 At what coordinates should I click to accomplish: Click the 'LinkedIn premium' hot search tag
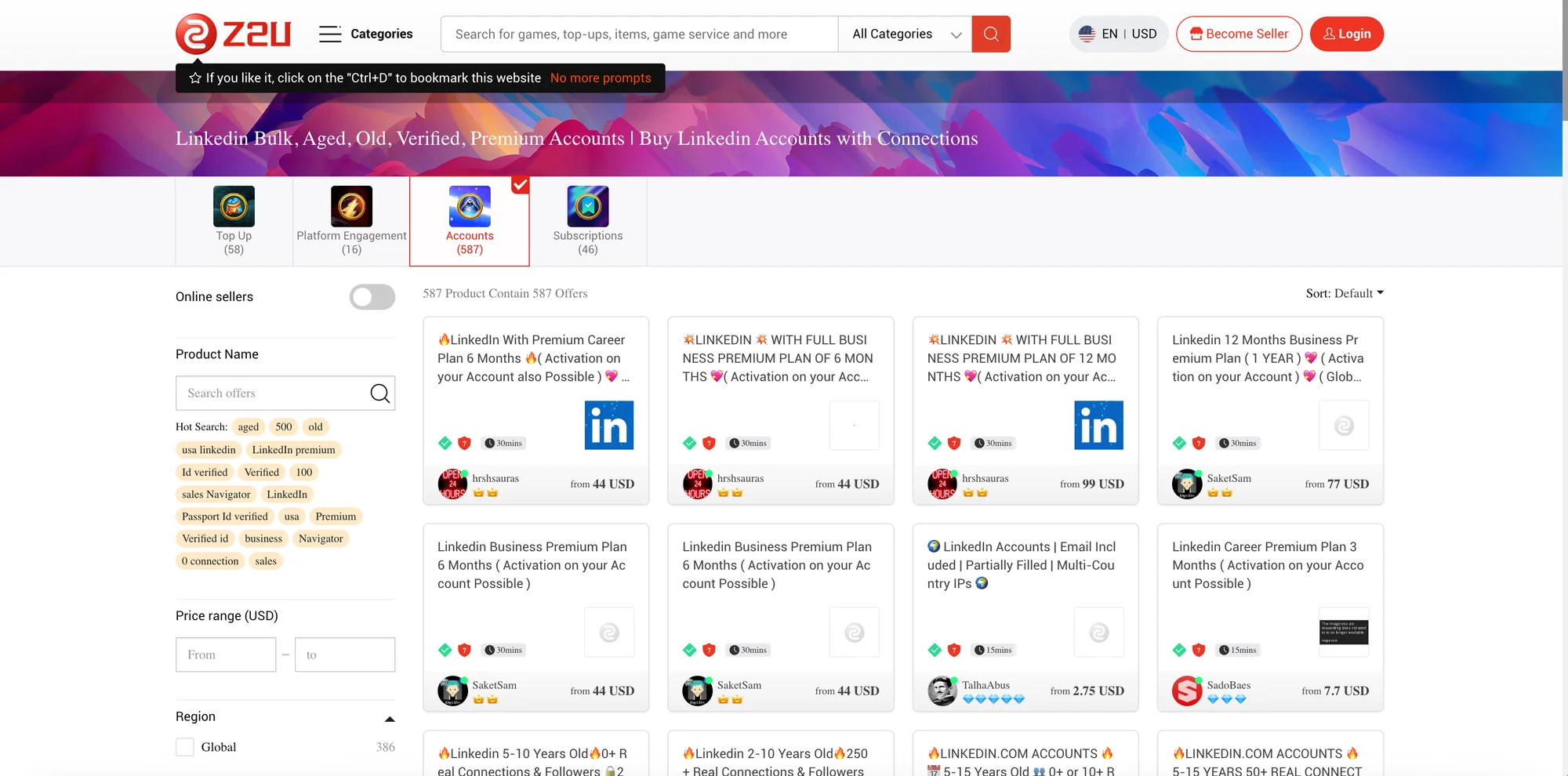[293, 449]
